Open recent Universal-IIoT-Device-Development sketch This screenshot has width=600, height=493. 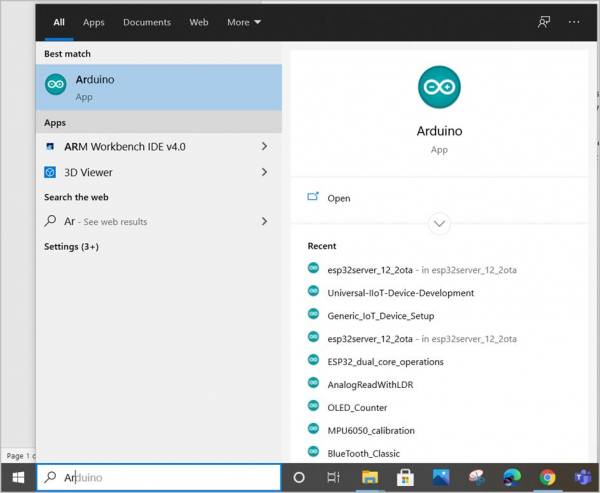pyautogui.click(x=401, y=293)
